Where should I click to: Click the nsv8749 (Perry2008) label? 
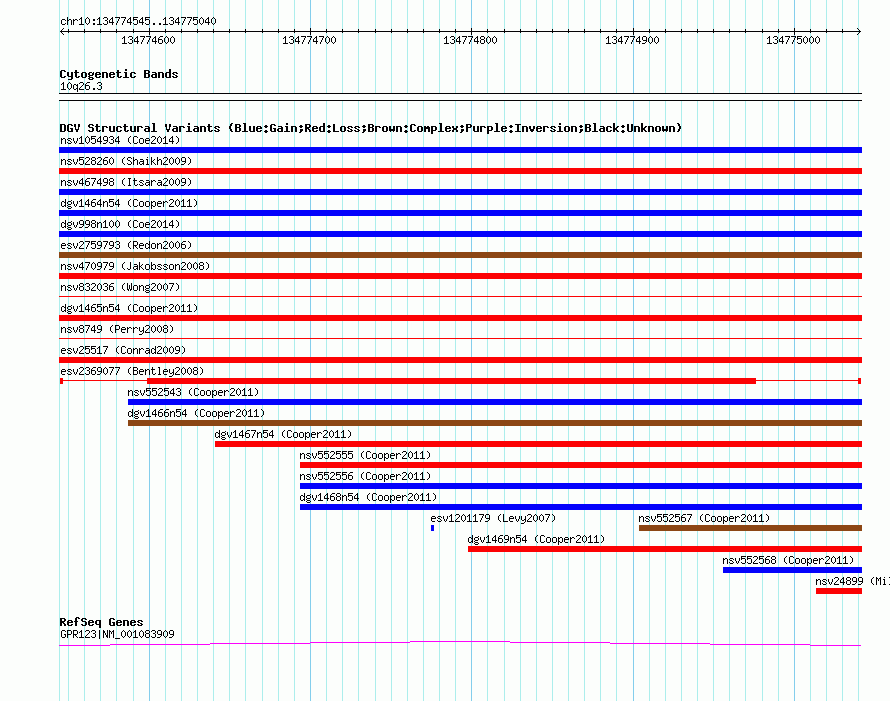(117, 329)
